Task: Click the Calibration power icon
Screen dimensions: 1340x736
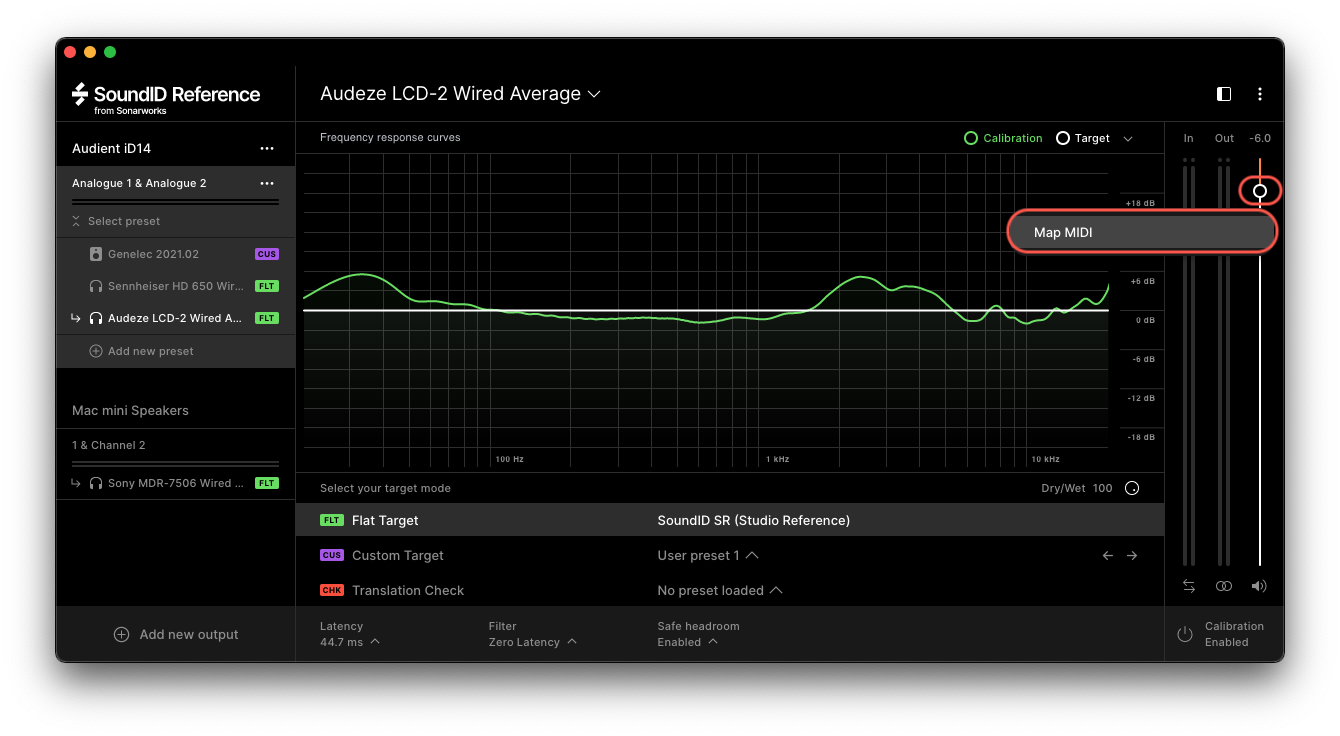Action: 1185,634
